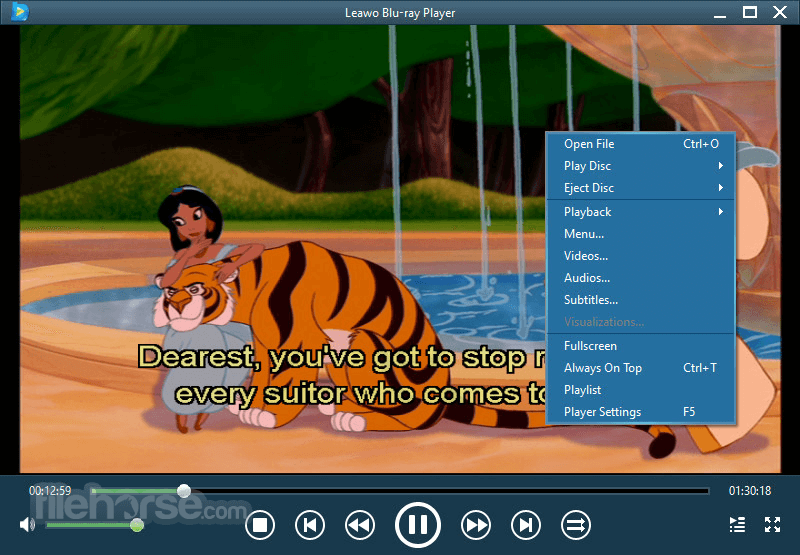Maximize the player window

pyautogui.click(x=749, y=12)
